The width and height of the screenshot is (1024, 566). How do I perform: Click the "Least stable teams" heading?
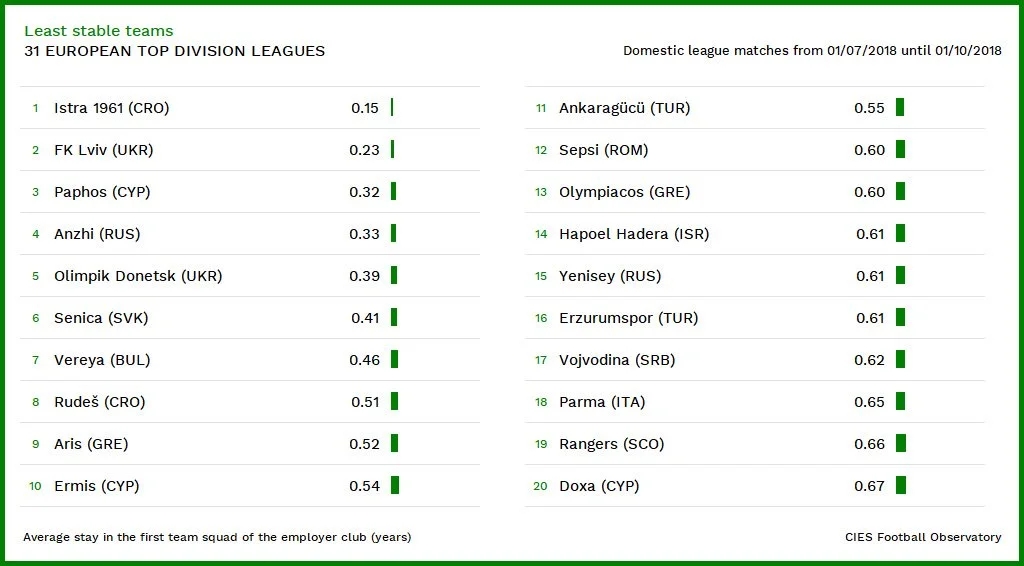coord(98,31)
